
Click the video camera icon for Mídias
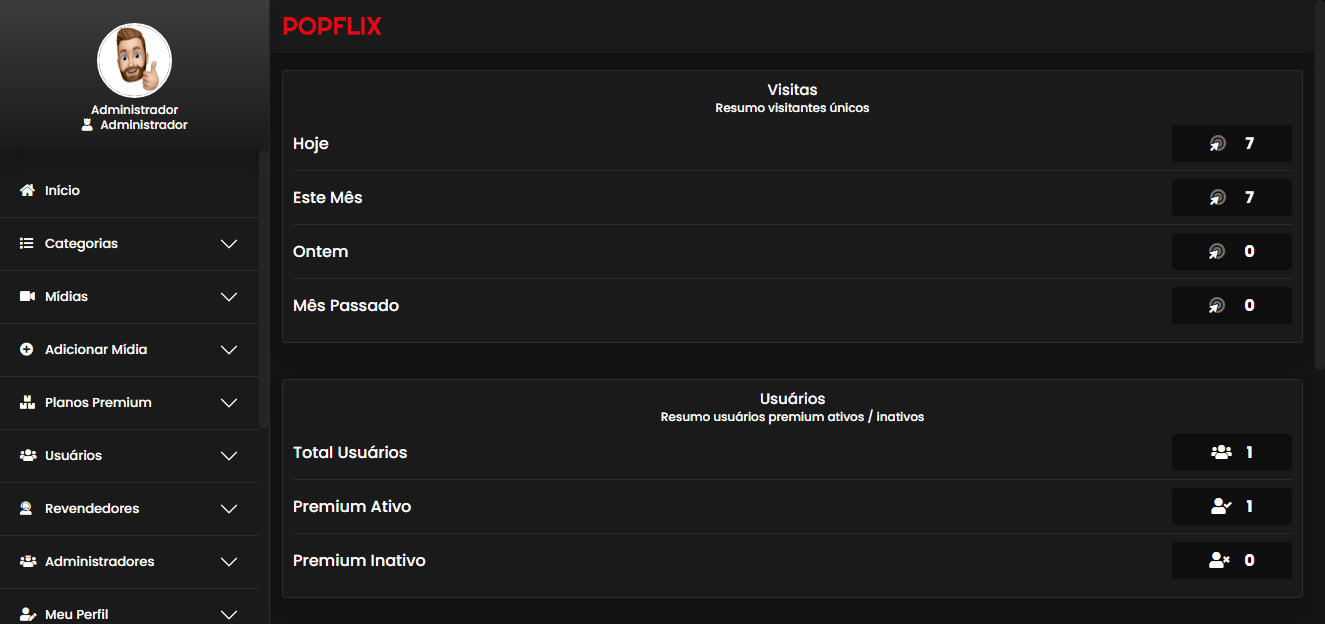tap(27, 297)
